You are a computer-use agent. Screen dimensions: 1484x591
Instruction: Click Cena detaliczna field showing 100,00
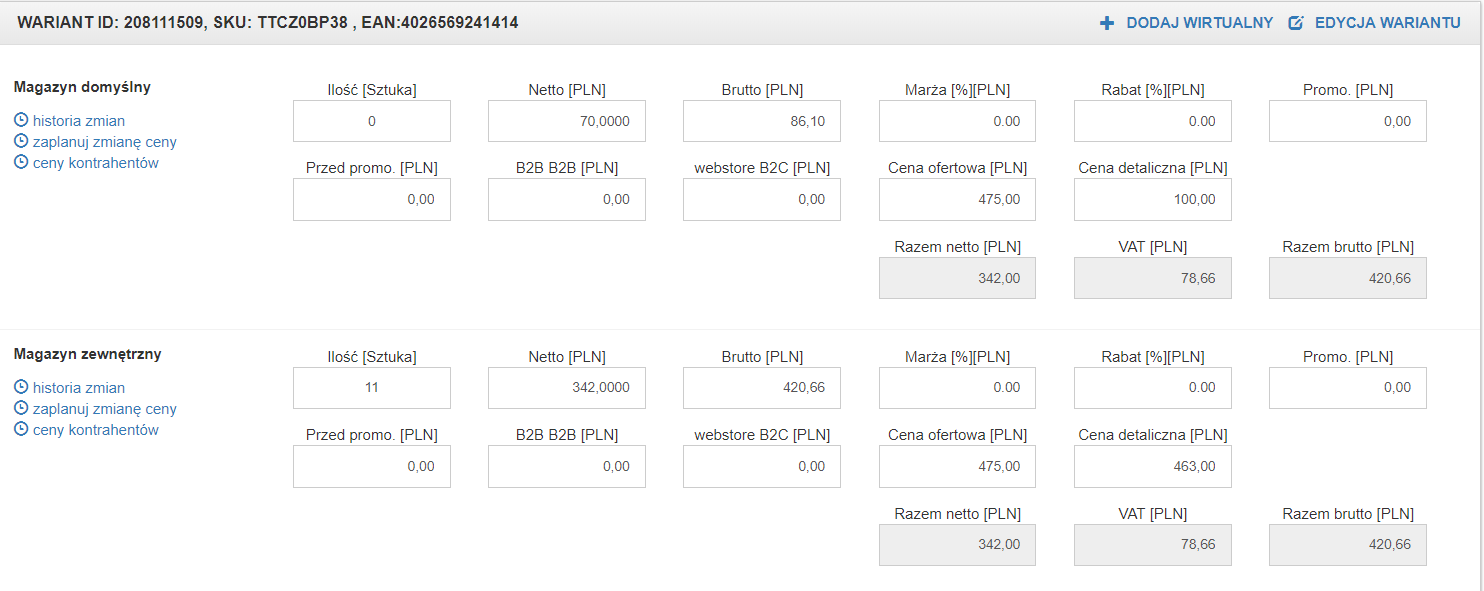[x=1152, y=199]
